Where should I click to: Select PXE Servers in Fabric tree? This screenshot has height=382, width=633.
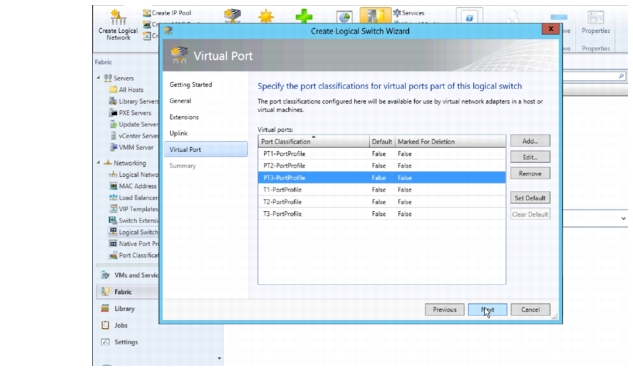coord(130,113)
